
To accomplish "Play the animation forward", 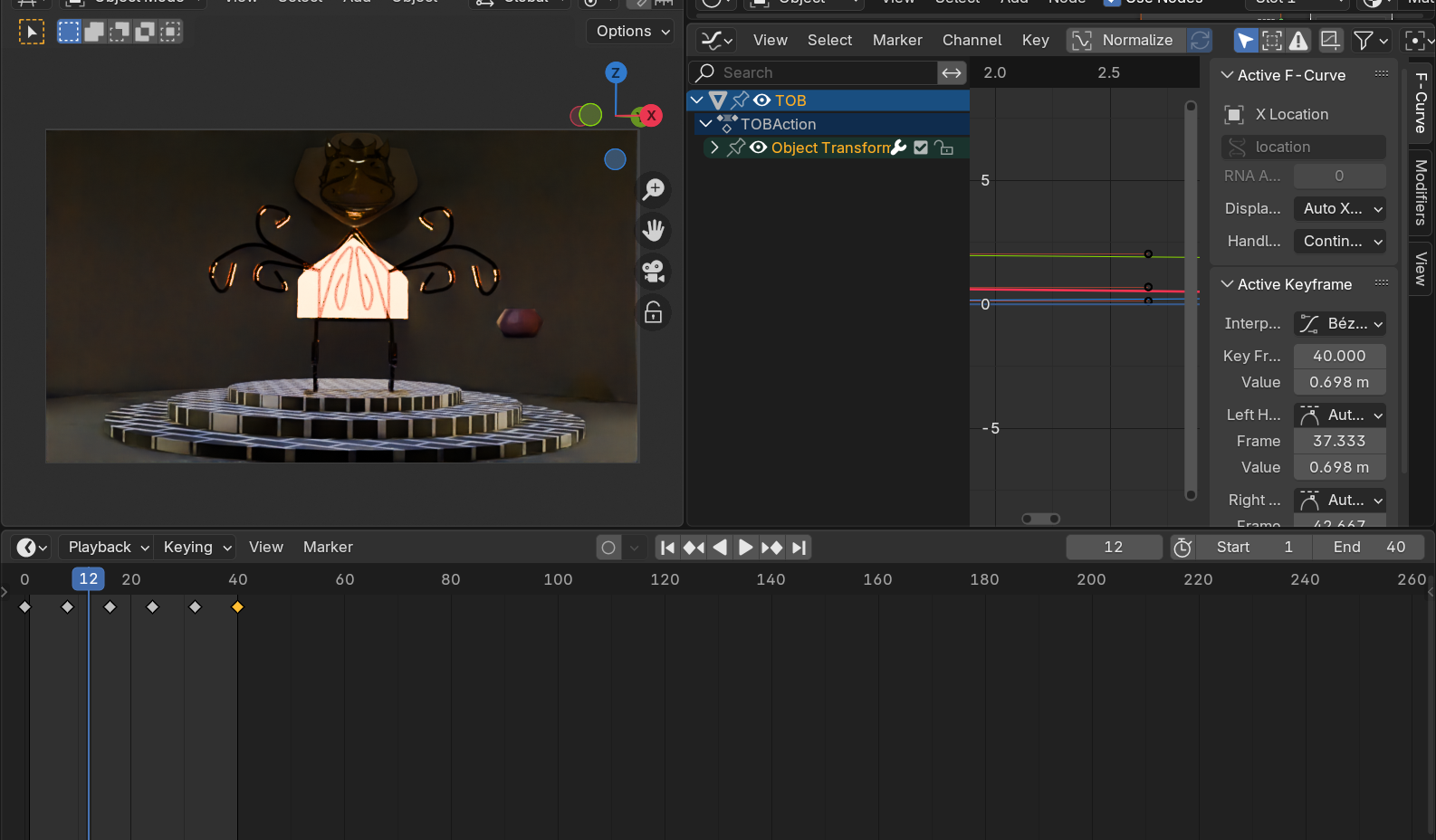I will pyautogui.click(x=745, y=547).
